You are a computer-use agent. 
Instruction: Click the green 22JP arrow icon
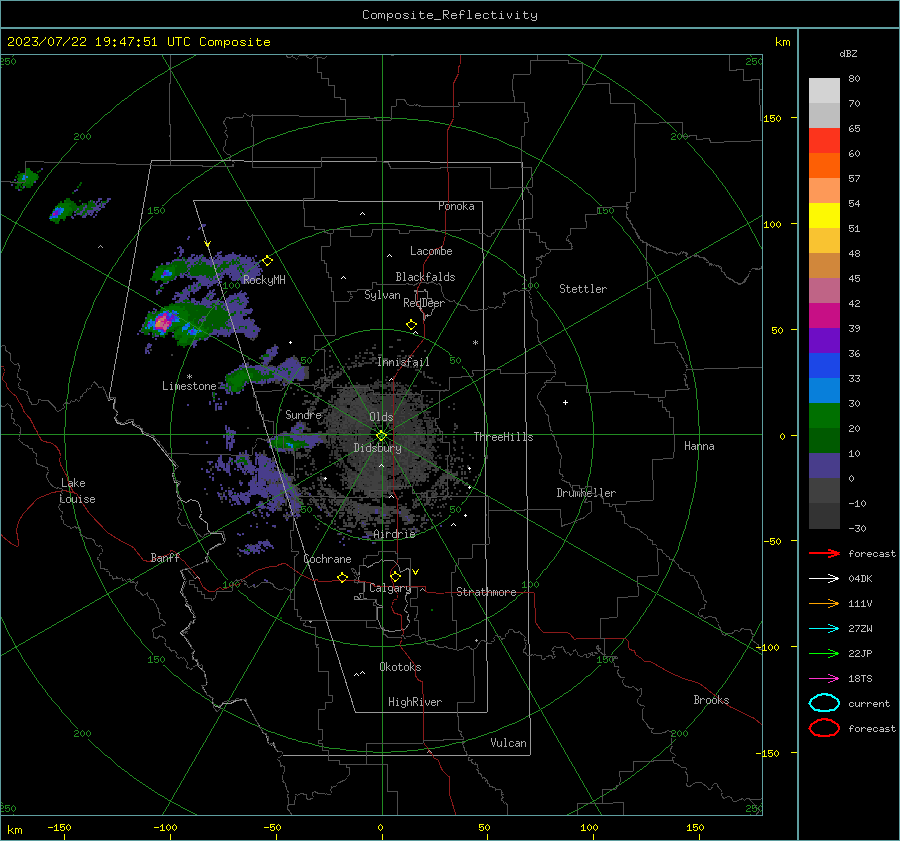(x=824, y=653)
